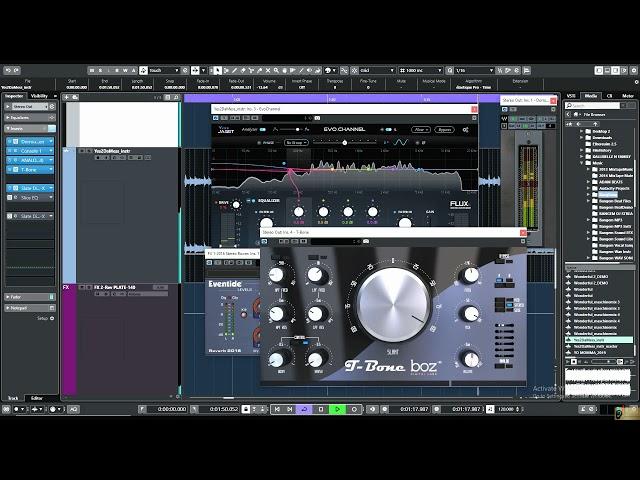Click the snap type icon beside Grid
This screenshot has width=640, height=480.
pyautogui.click(x=354, y=70)
